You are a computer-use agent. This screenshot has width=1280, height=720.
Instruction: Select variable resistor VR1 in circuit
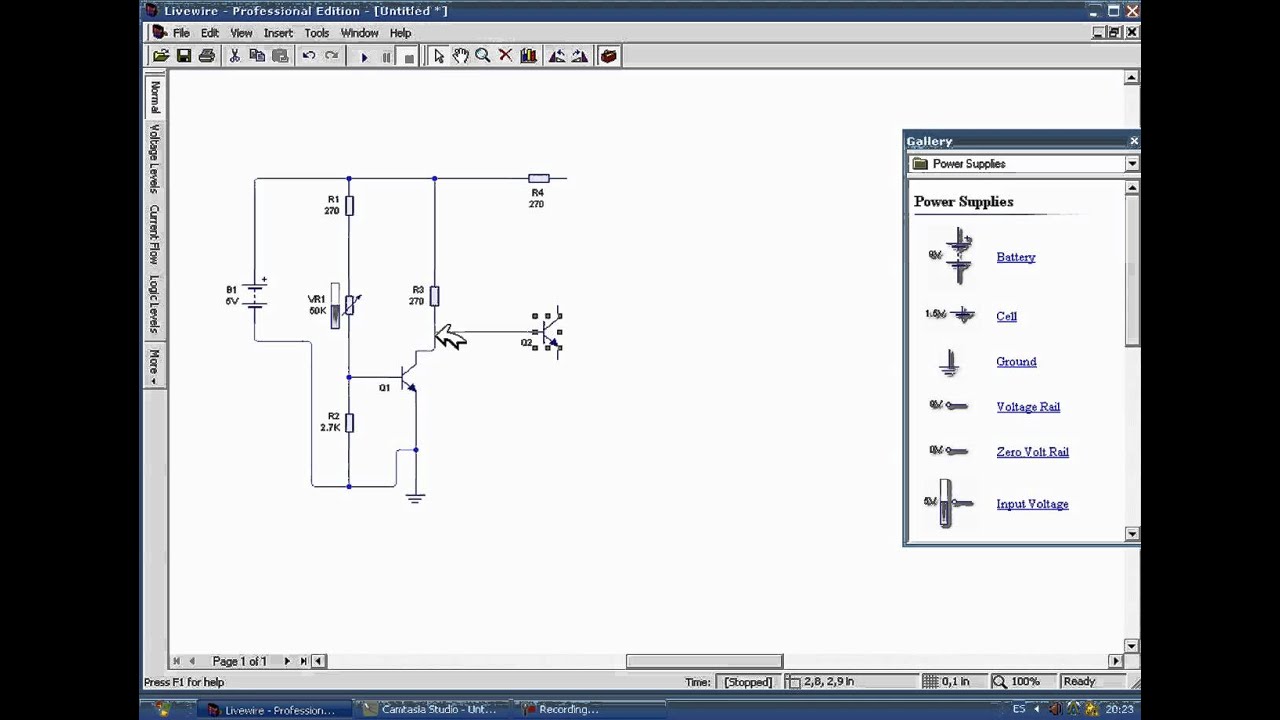coord(347,304)
